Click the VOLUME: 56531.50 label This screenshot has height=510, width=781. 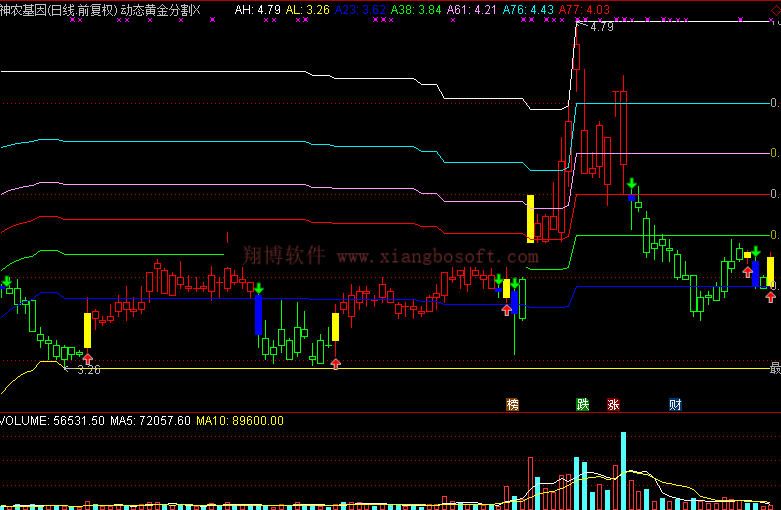tap(52, 421)
